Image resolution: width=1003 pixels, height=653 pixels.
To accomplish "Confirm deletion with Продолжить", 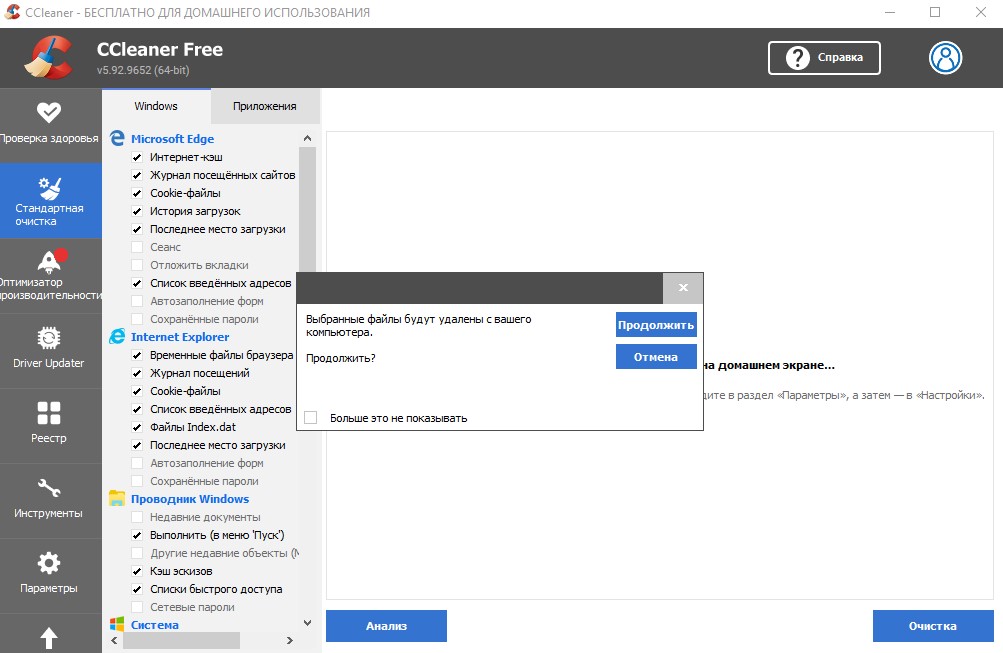I will point(655,324).
